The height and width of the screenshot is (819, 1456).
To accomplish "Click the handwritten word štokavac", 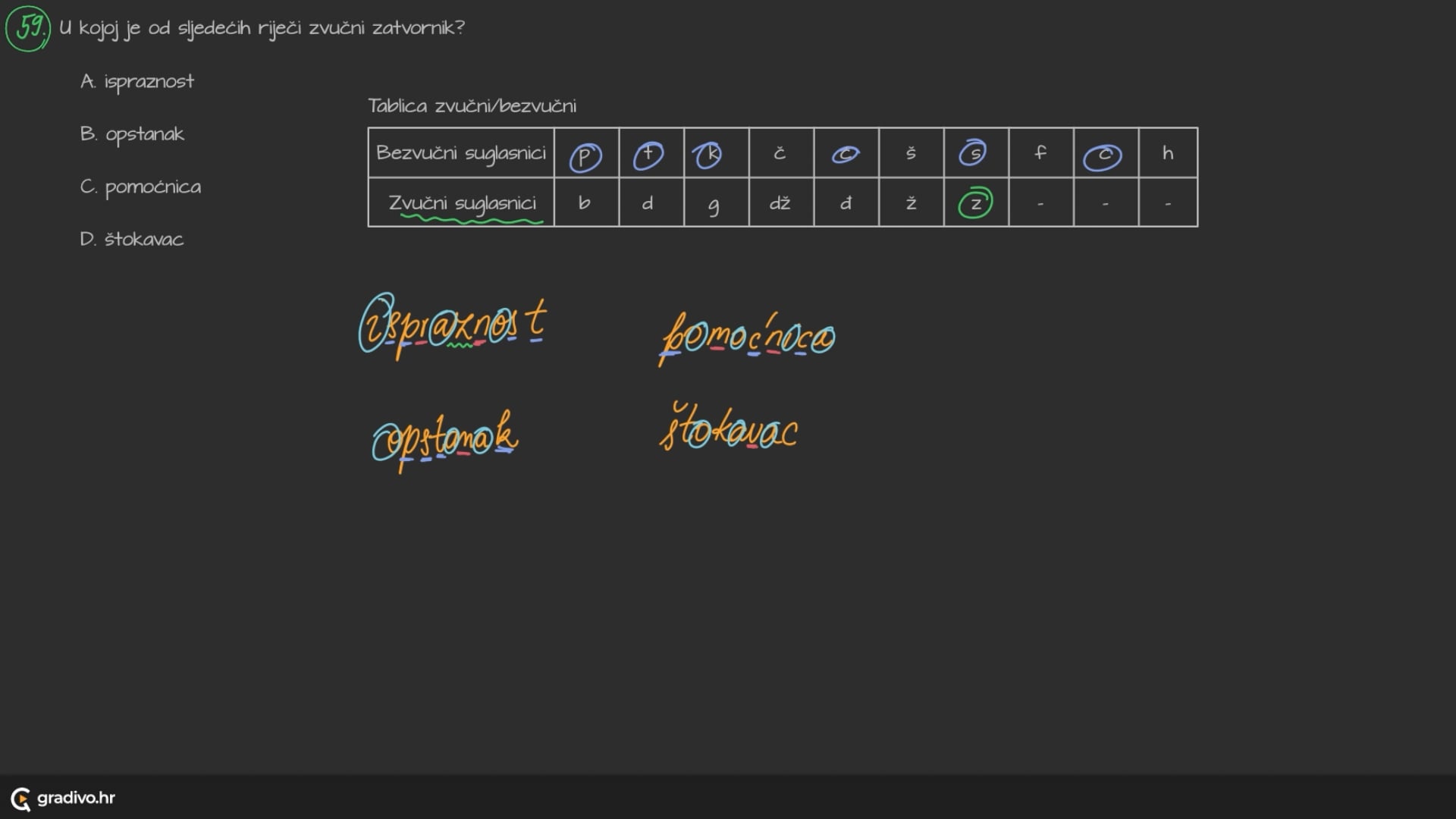I will coord(729,427).
